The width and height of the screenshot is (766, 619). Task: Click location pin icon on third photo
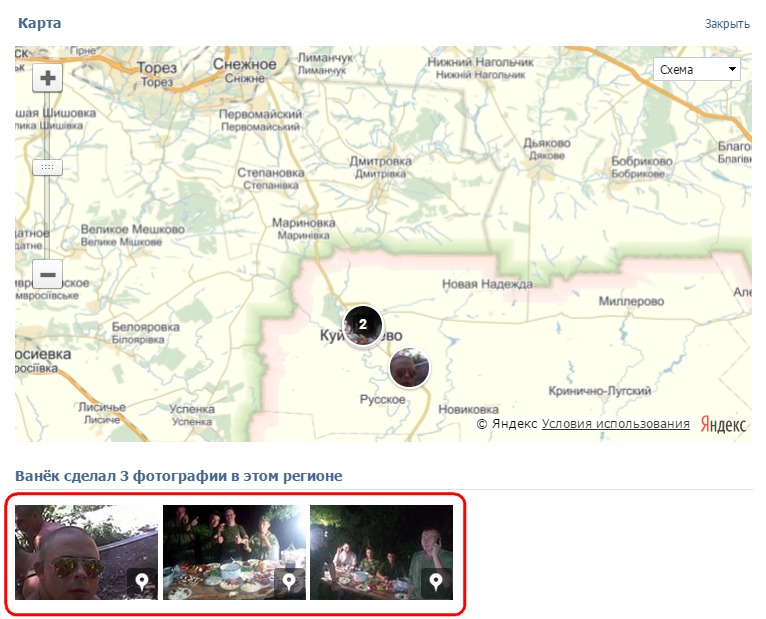coord(436,582)
